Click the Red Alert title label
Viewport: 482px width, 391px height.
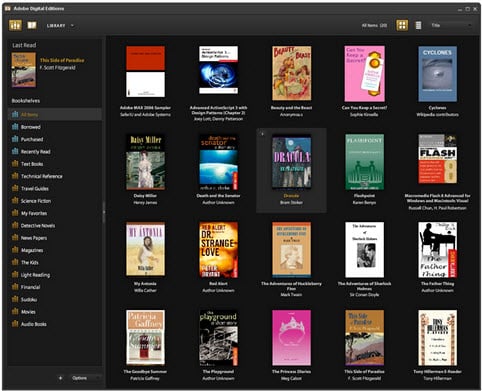[x=218, y=284]
